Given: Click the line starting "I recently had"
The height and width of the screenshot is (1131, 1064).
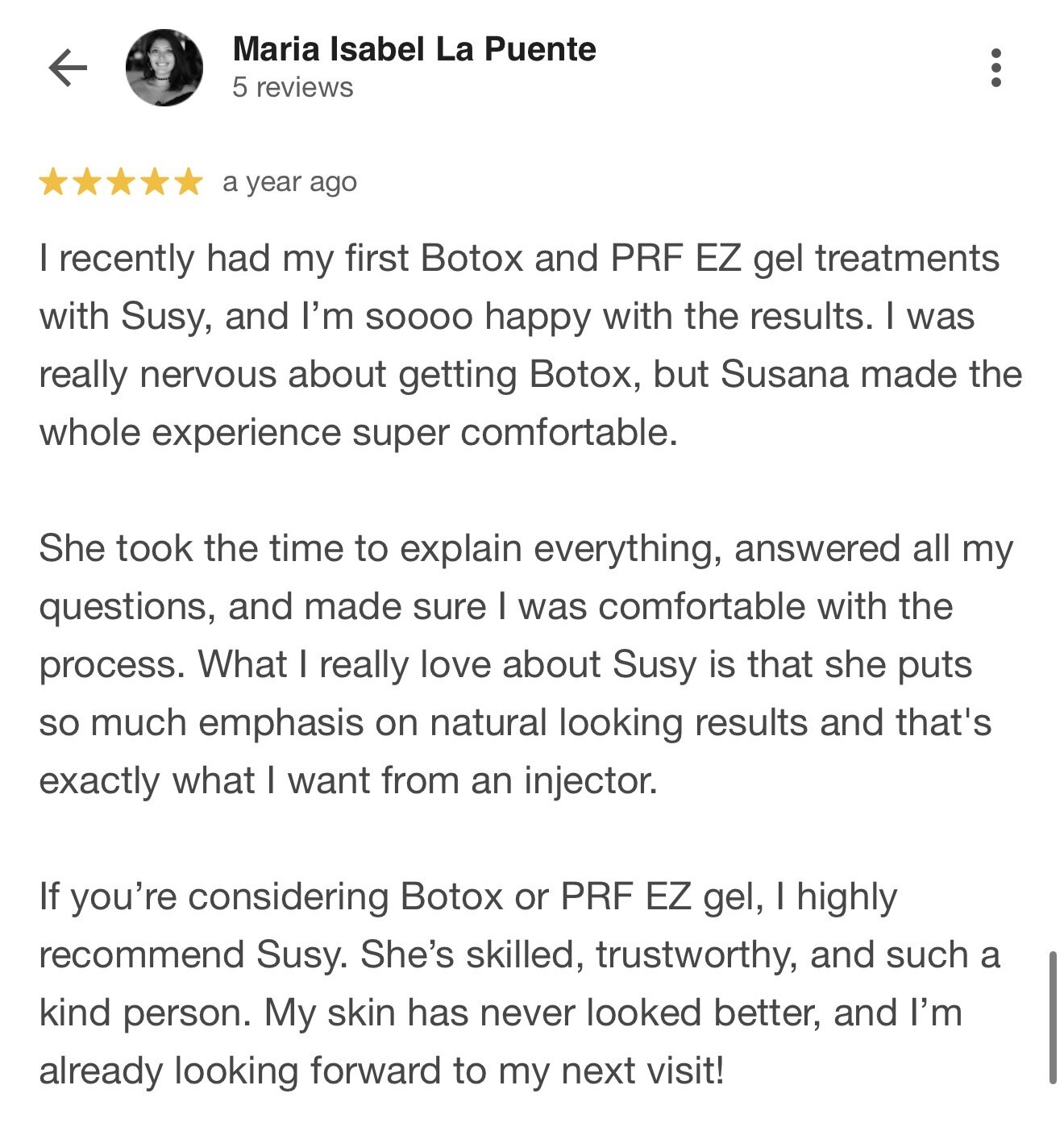Looking at the screenshot, I should (x=519, y=259).
